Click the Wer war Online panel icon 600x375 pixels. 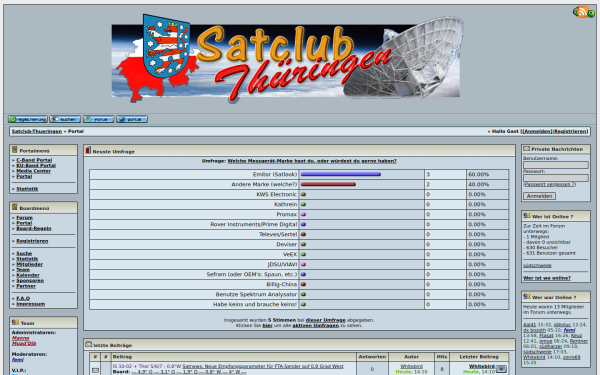point(527,297)
